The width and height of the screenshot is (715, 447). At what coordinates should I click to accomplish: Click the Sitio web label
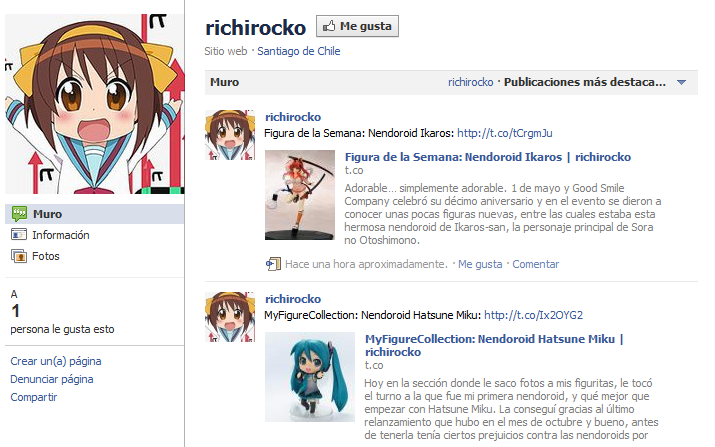pyautogui.click(x=226, y=51)
